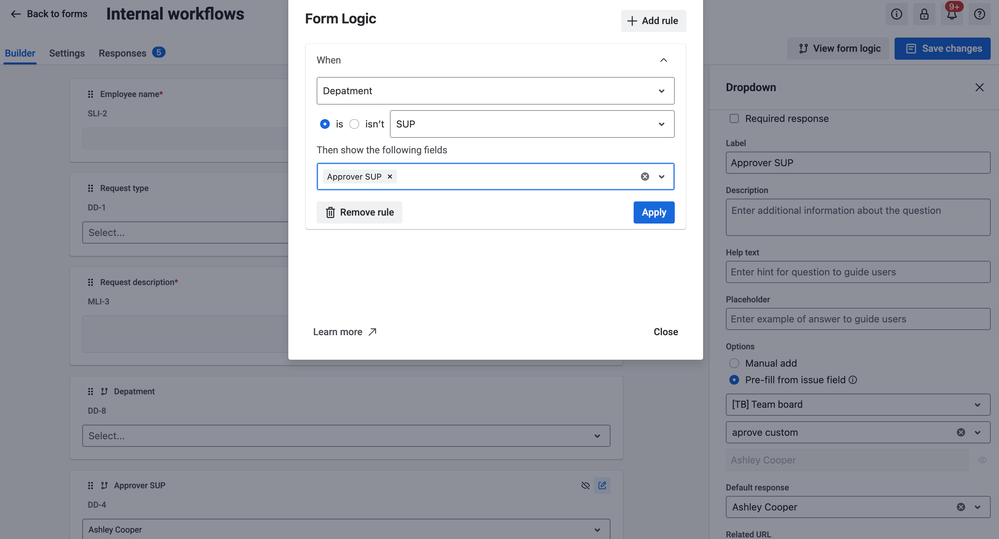Open the help question mark icon

(x=979, y=14)
